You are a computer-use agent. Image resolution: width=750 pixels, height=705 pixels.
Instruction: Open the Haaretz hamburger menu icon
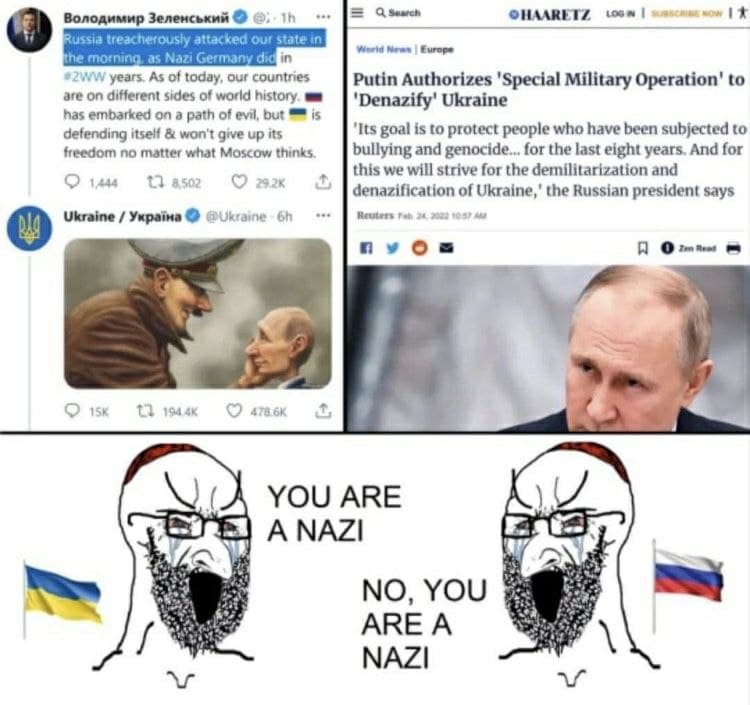pos(357,12)
